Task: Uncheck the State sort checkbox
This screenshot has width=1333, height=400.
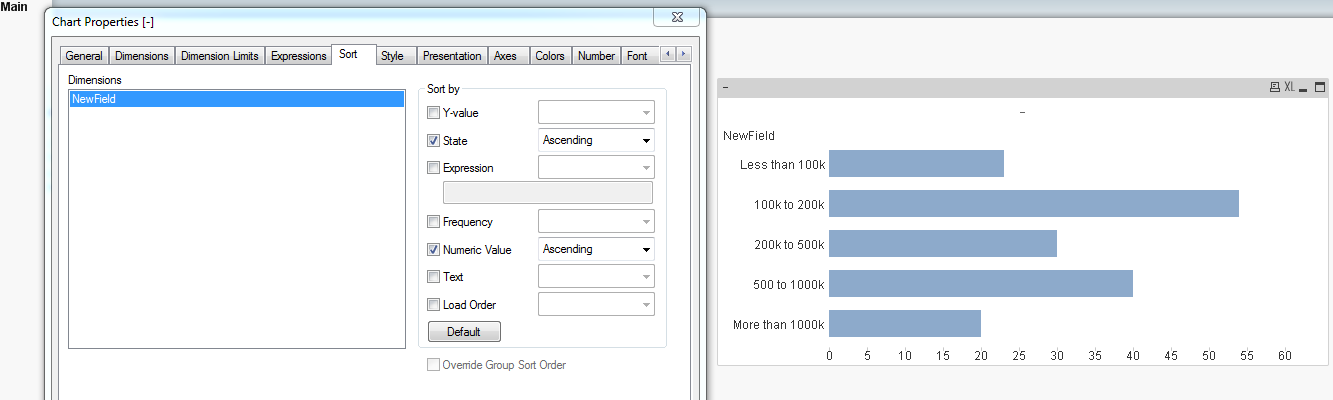Action: [433, 141]
